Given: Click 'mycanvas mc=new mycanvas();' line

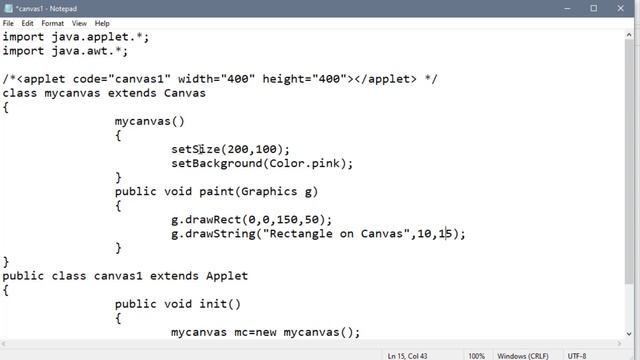Looking at the screenshot, I should [x=265, y=332].
